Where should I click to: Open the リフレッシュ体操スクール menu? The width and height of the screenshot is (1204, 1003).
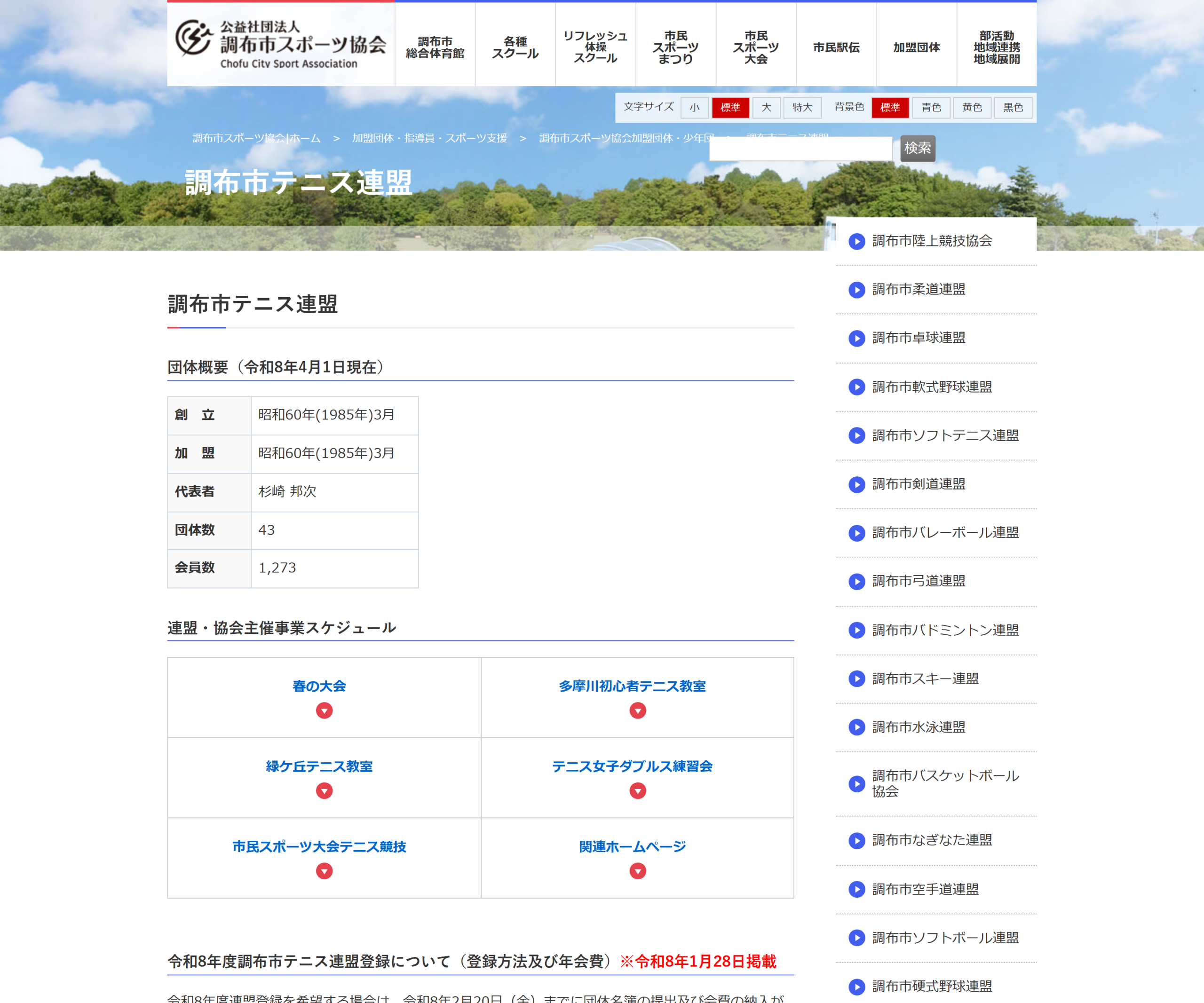[596, 45]
